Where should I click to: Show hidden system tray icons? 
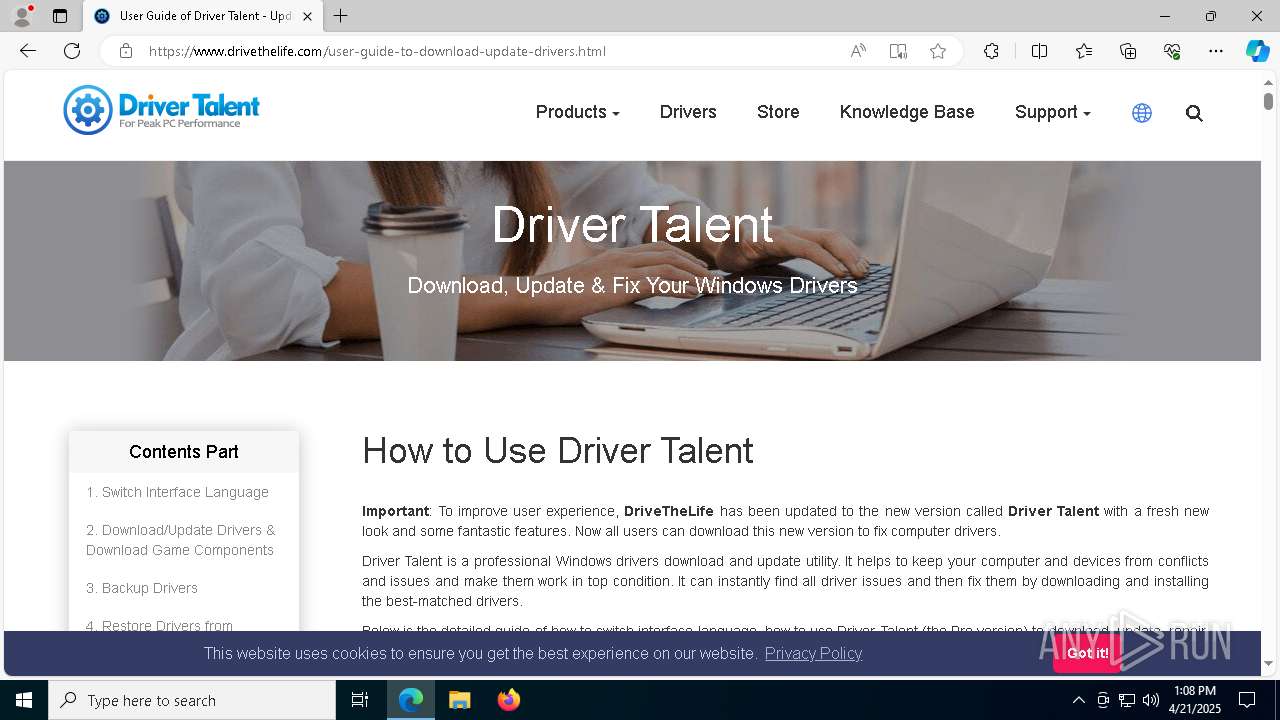[x=1078, y=700]
